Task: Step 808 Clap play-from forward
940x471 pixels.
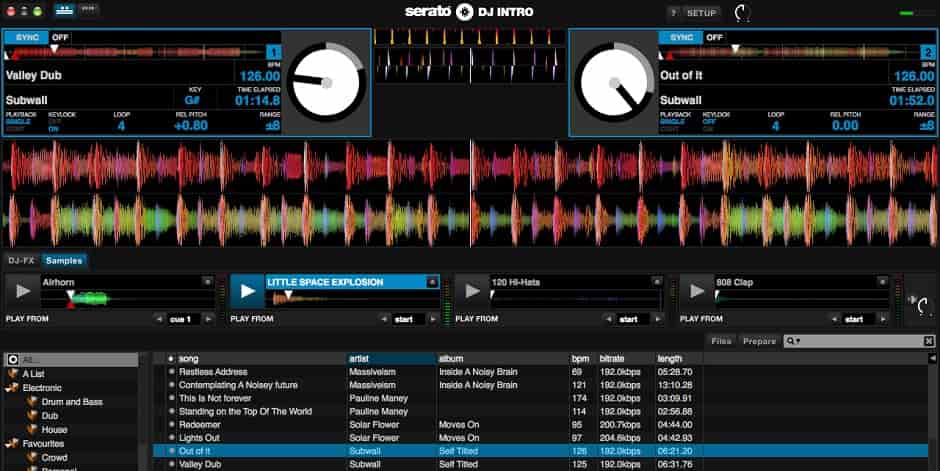Action: coord(882,319)
